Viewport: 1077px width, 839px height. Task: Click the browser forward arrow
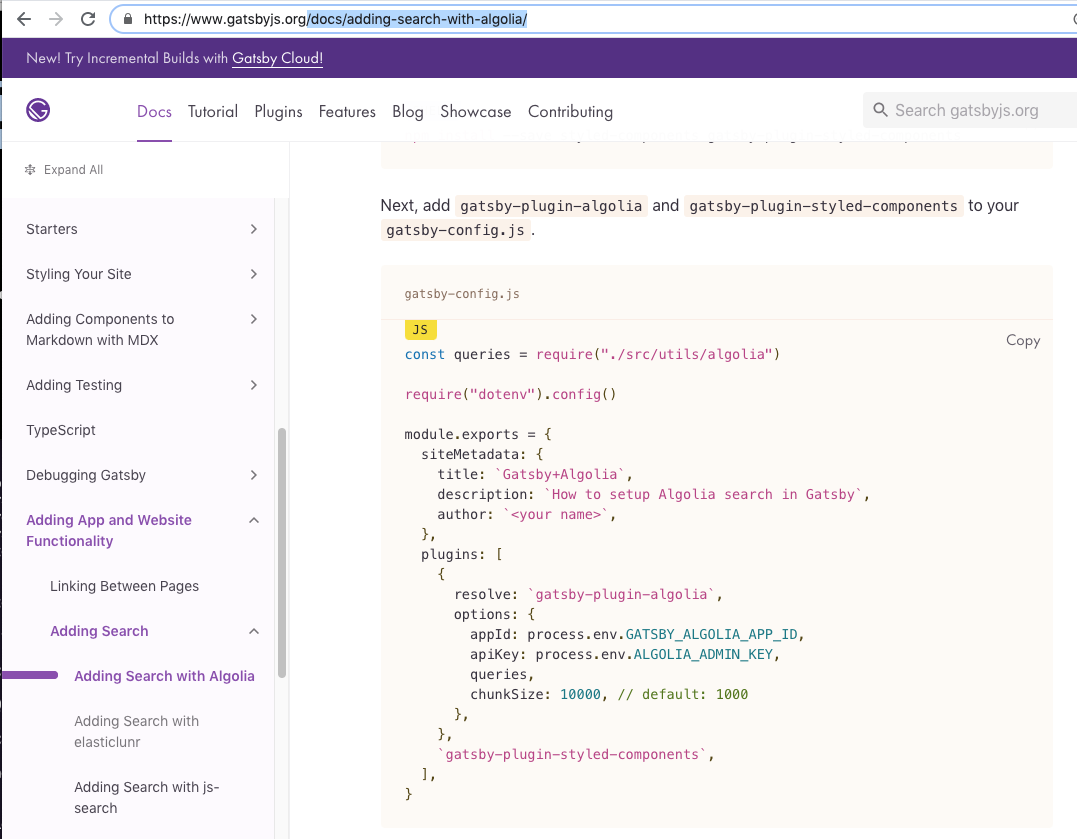point(58,18)
